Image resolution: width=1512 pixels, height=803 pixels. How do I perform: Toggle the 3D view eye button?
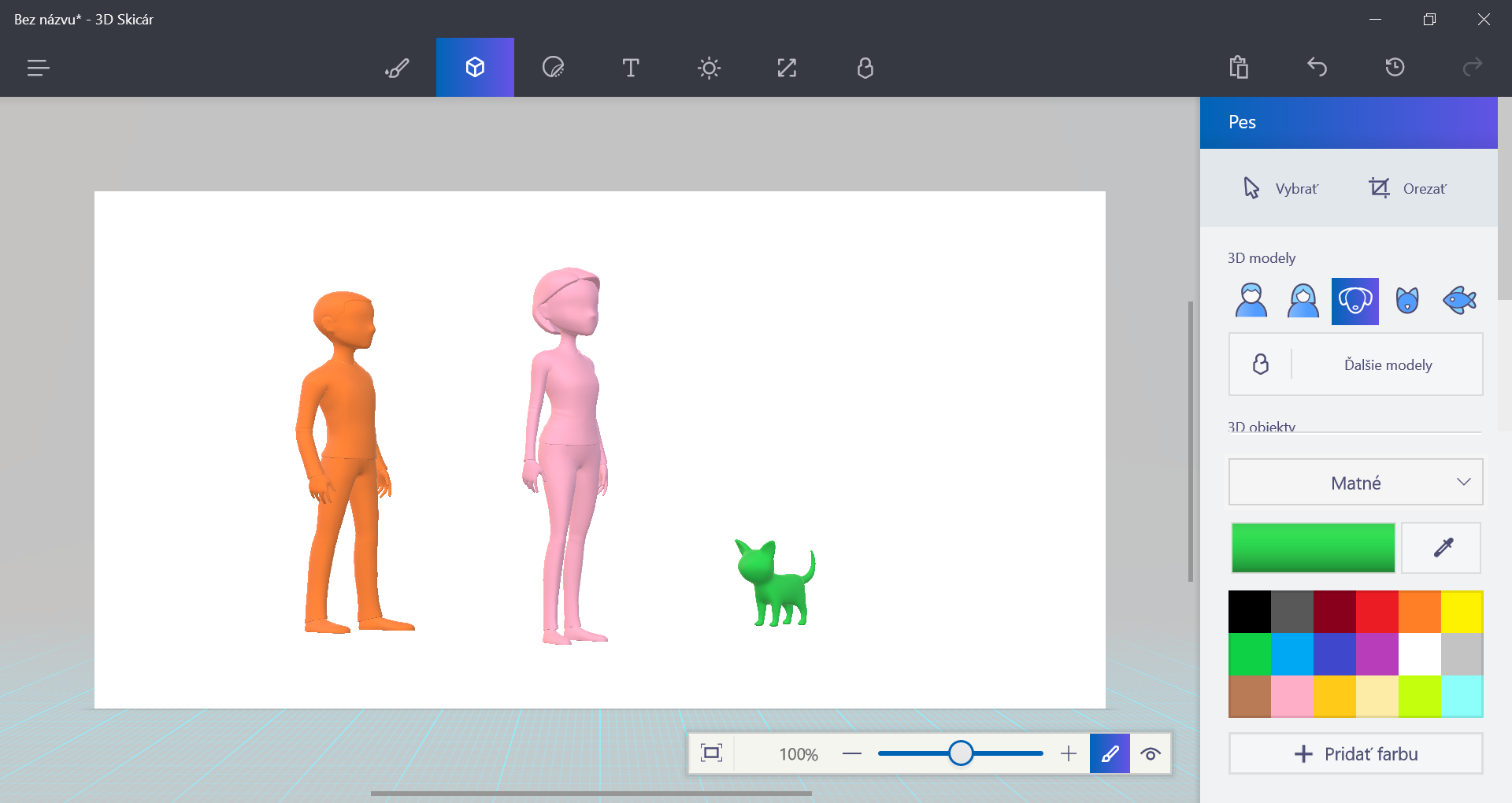pyautogui.click(x=1151, y=754)
